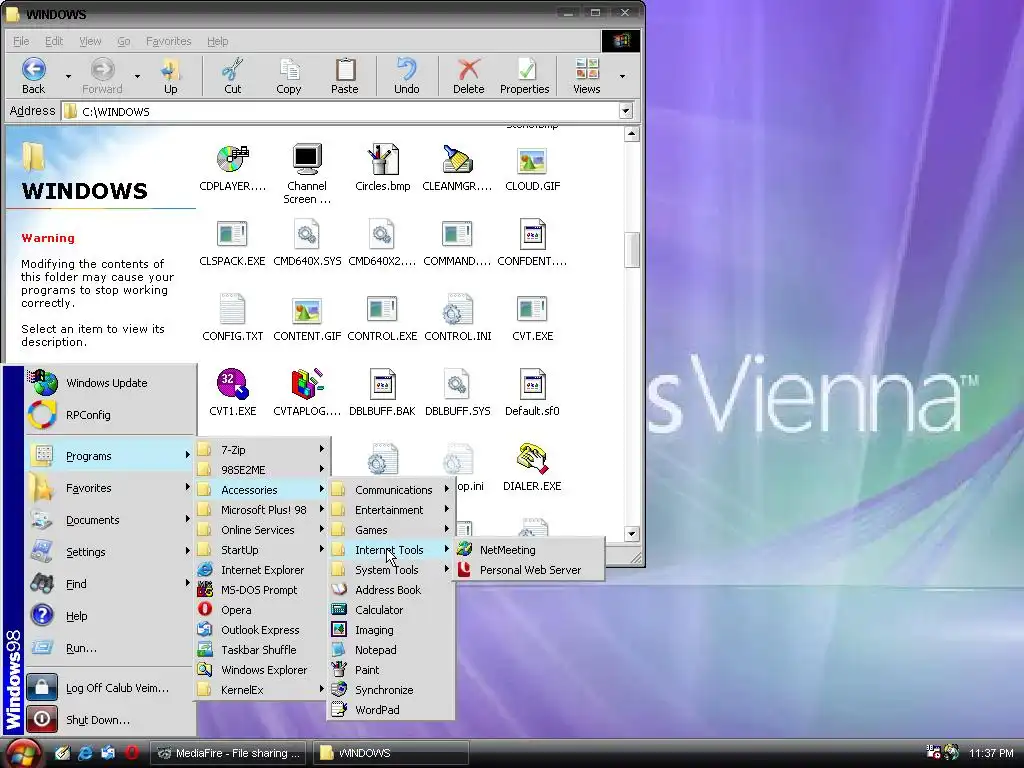
Task: Open the Favorites menu in Explorer
Action: [168, 41]
